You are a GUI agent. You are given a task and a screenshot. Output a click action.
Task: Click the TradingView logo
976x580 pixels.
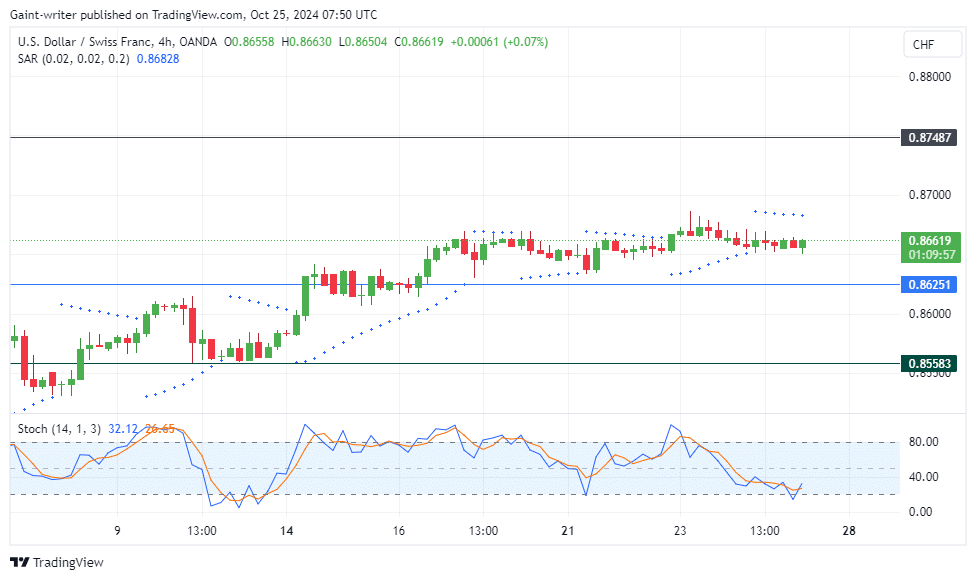coord(57,563)
